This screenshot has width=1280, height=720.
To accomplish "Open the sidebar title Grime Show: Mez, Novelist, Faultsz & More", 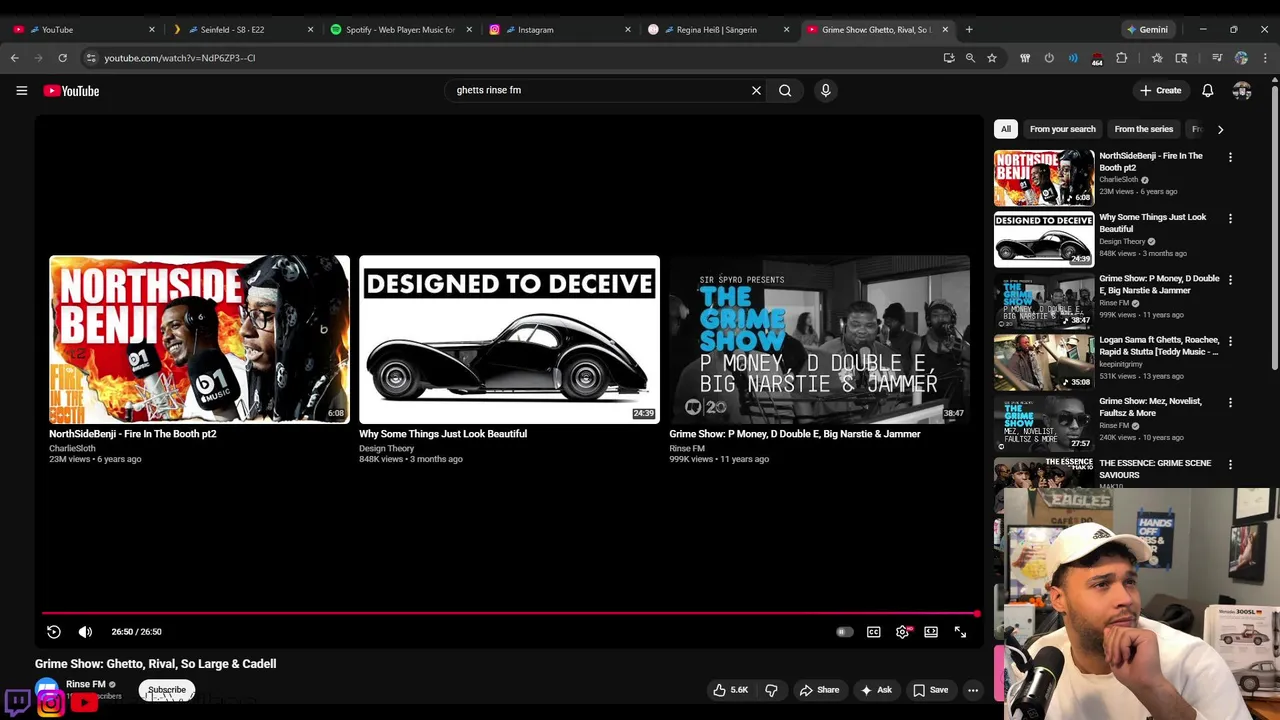I will (1150, 407).
